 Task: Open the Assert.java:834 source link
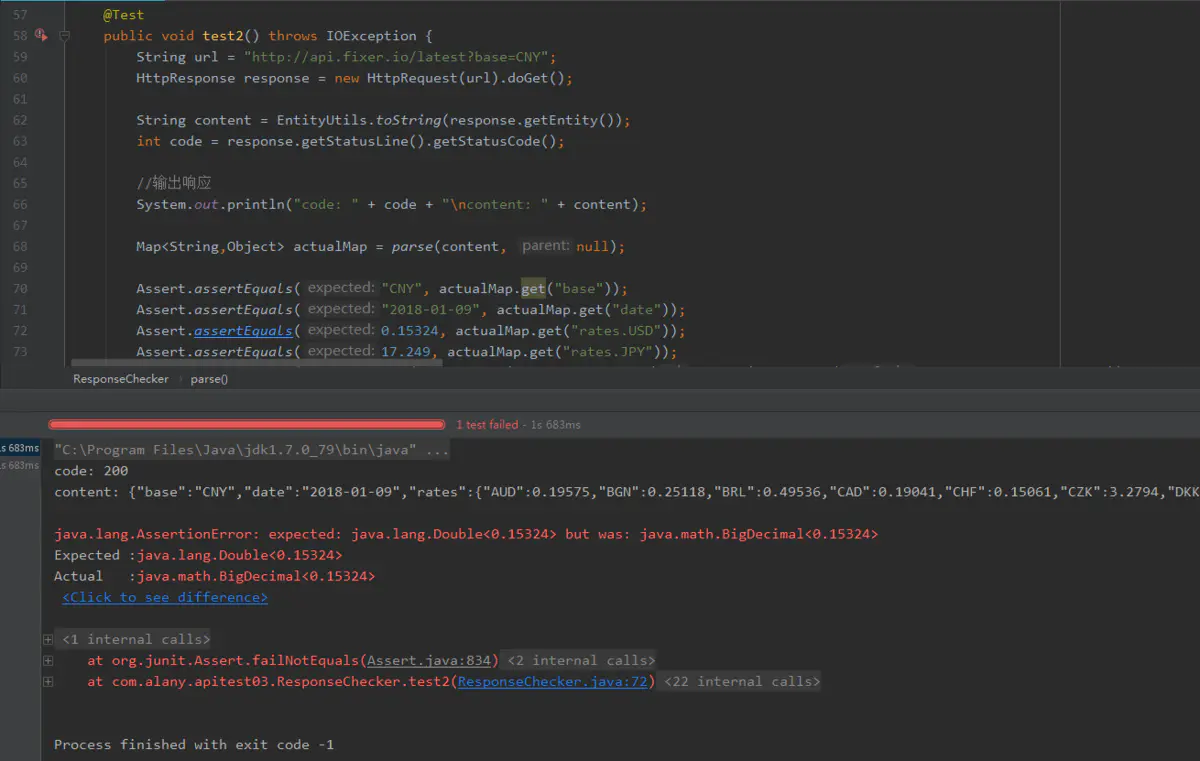click(x=430, y=660)
